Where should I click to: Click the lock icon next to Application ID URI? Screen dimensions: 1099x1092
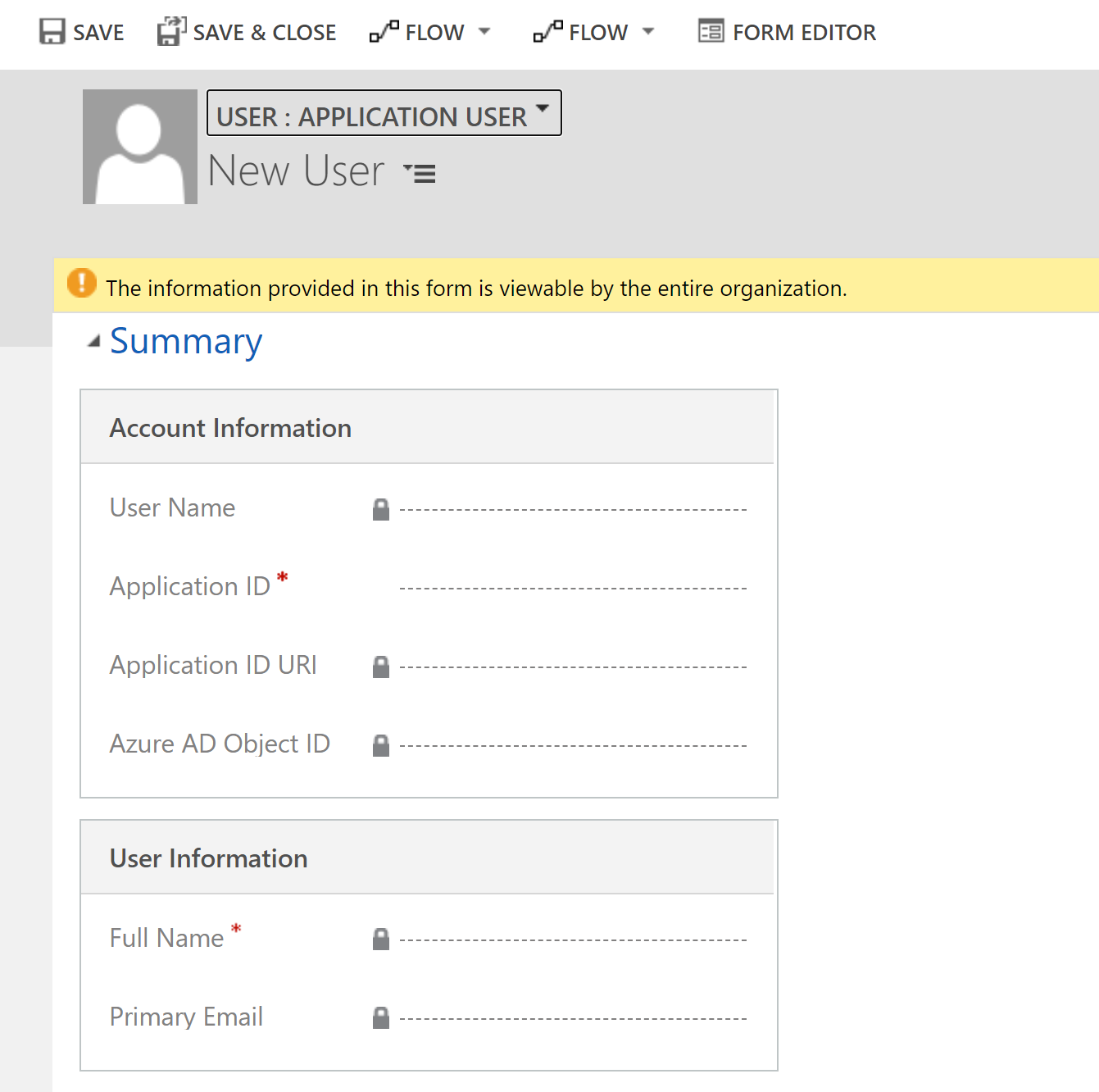381,667
